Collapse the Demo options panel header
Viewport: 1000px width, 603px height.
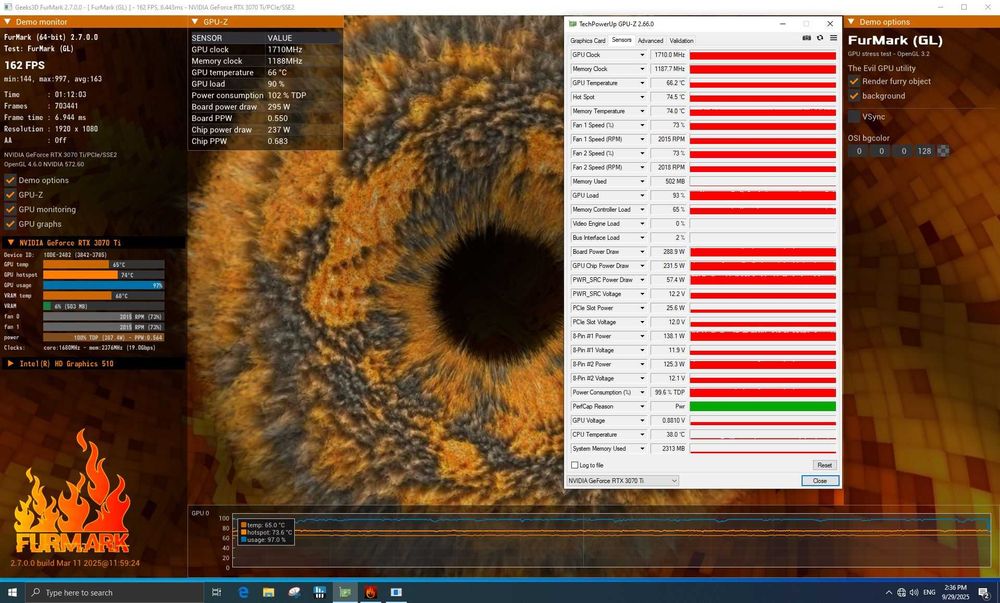(922, 22)
